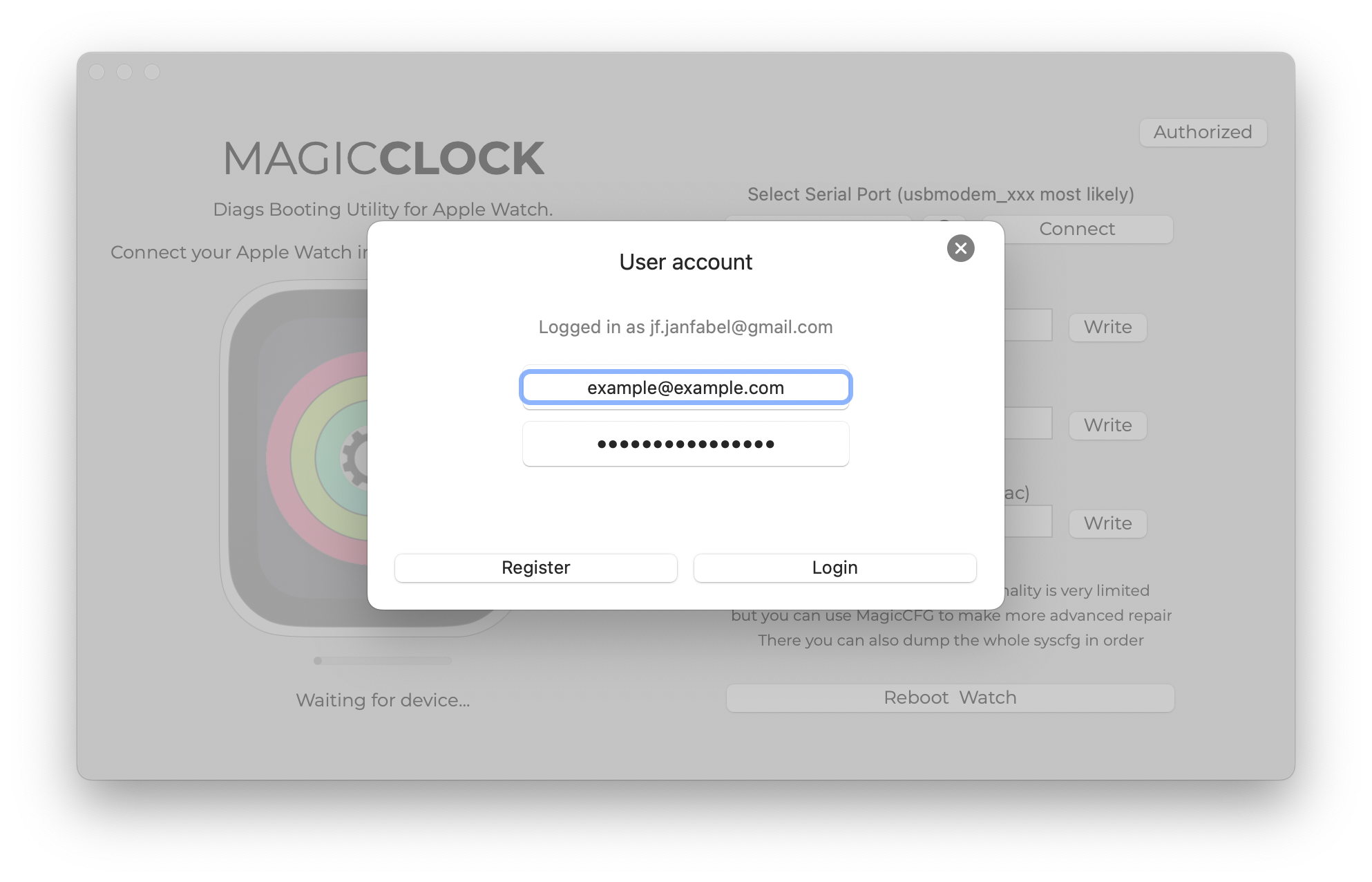The width and height of the screenshot is (1372, 882).
Task: Click the Authorized button
Action: click(x=1203, y=132)
